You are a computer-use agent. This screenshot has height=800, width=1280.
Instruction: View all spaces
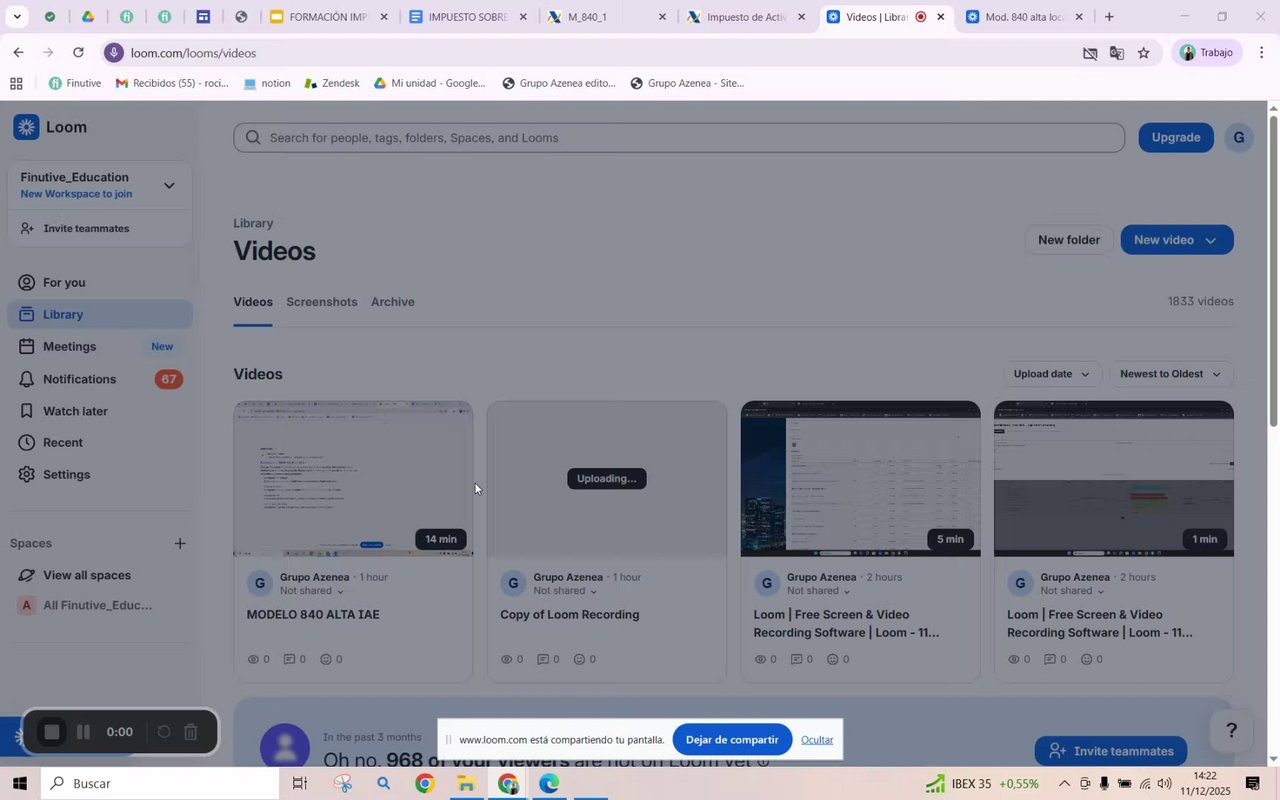87,576
